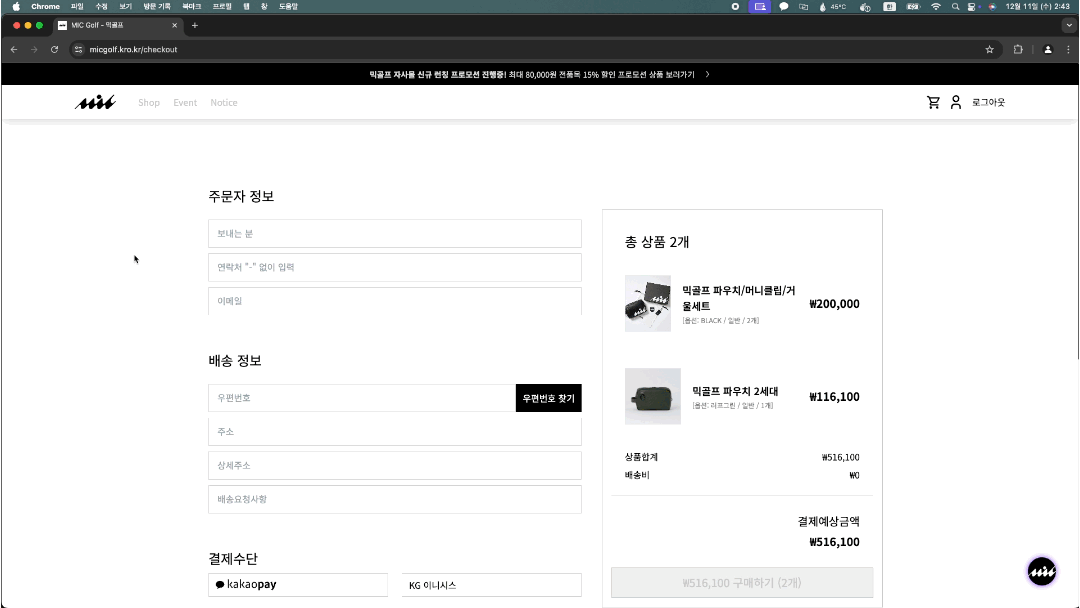Open Chrome extensions puzzle icon

tap(1018, 49)
